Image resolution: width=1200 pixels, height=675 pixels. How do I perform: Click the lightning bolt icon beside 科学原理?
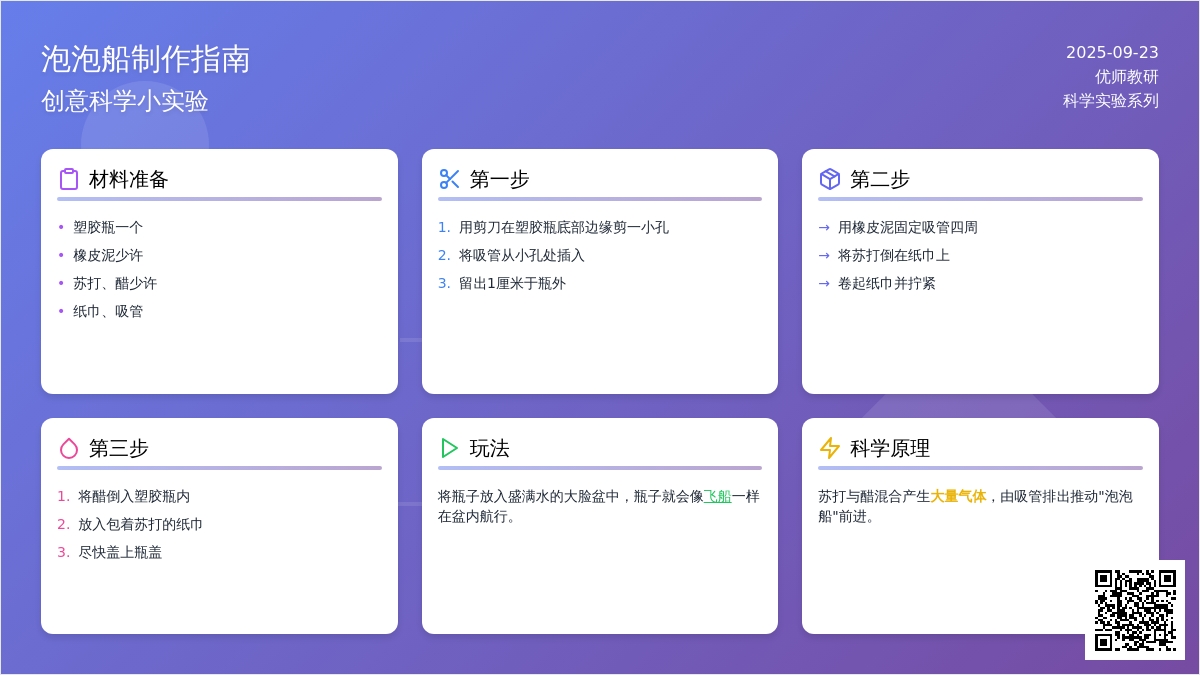pyautogui.click(x=830, y=448)
